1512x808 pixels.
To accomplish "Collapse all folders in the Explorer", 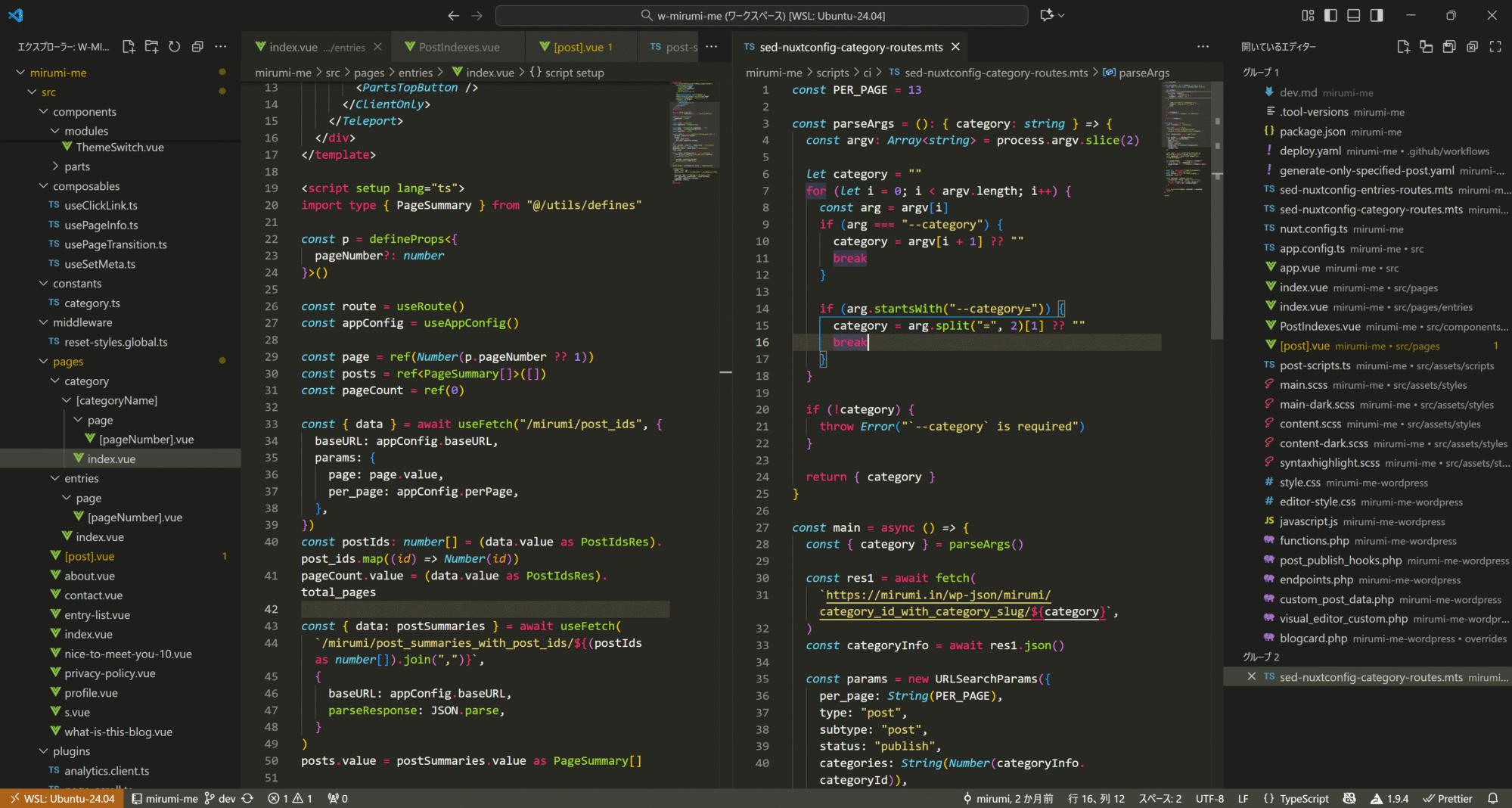I will [x=197, y=46].
